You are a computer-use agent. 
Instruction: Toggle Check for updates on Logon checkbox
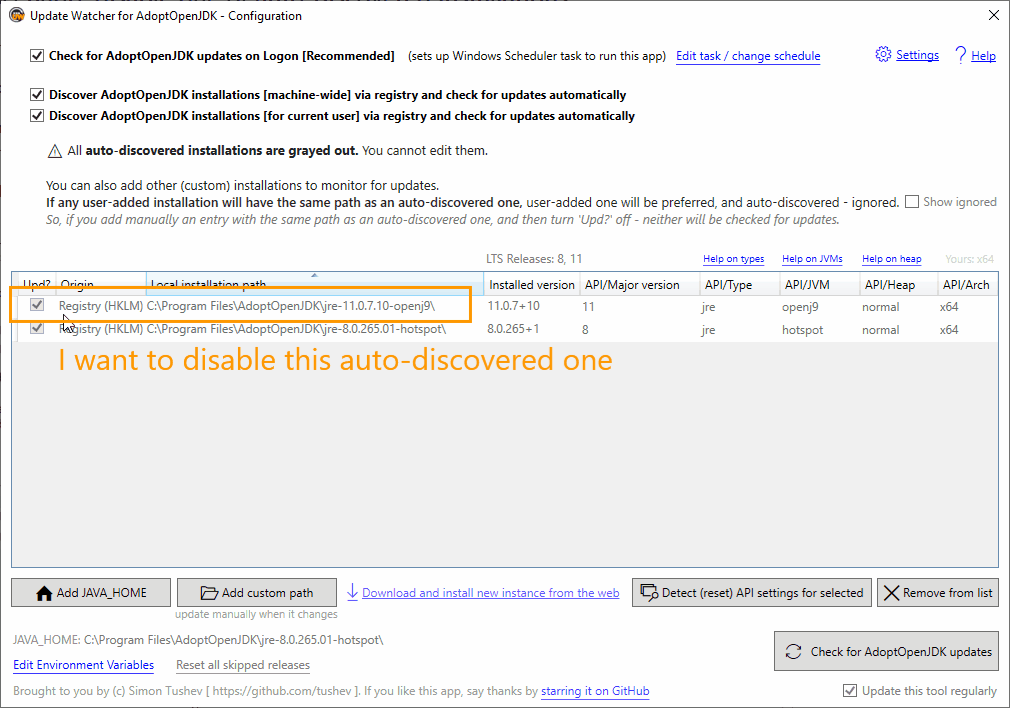pyautogui.click(x=37, y=56)
